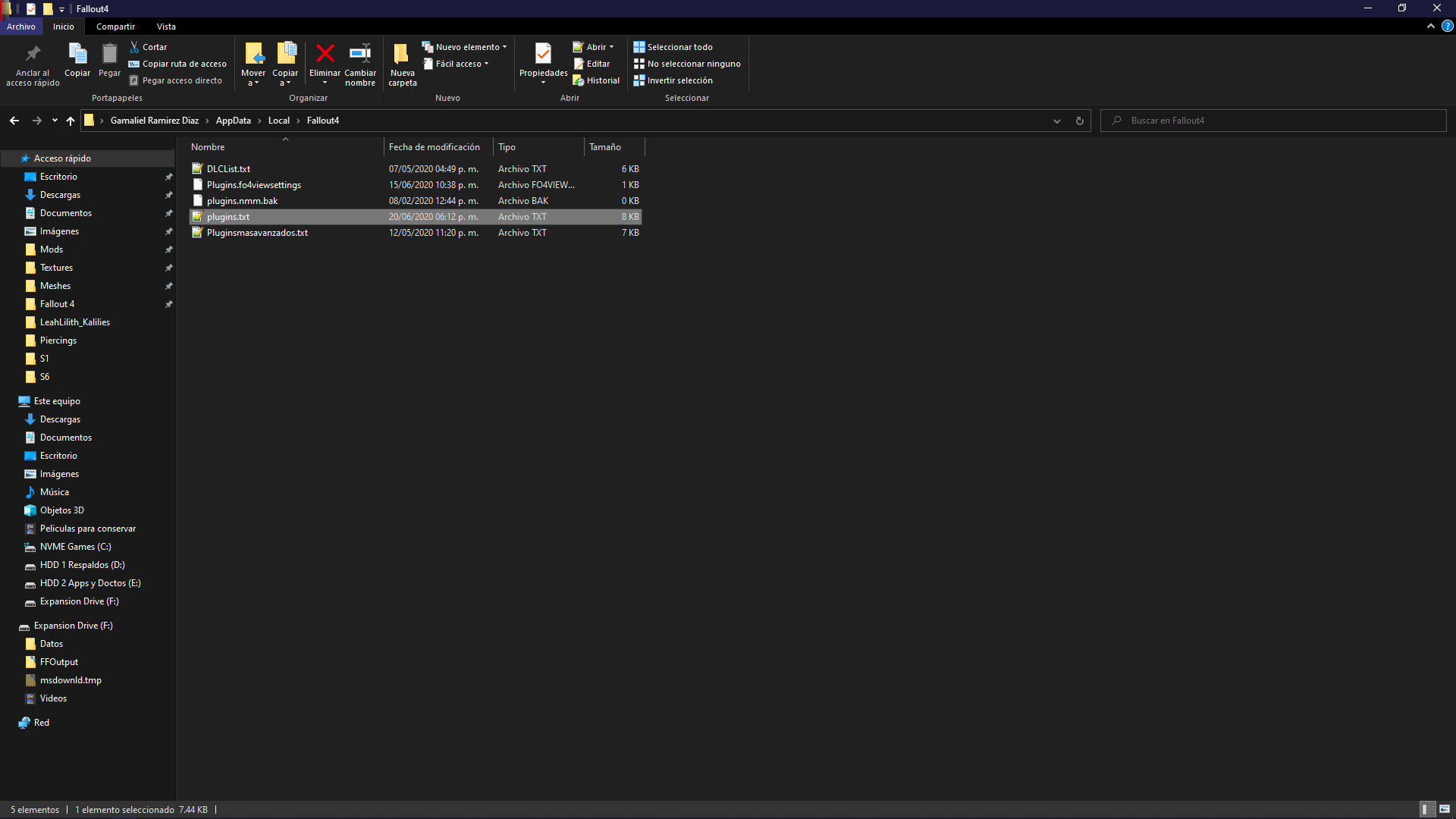Select the plugins.txt file
The height and width of the screenshot is (819, 1456).
tap(416, 217)
